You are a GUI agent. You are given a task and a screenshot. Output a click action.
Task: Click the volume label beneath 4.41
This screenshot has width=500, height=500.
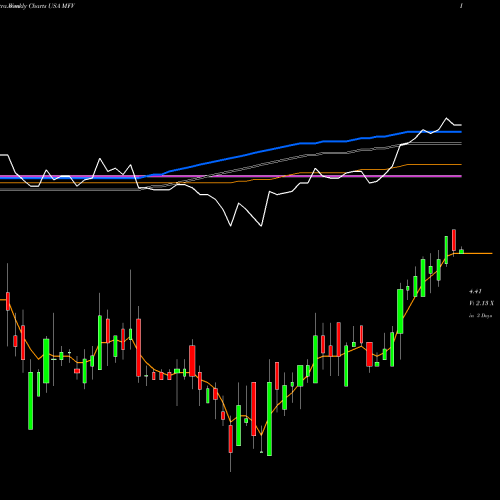point(481,303)
